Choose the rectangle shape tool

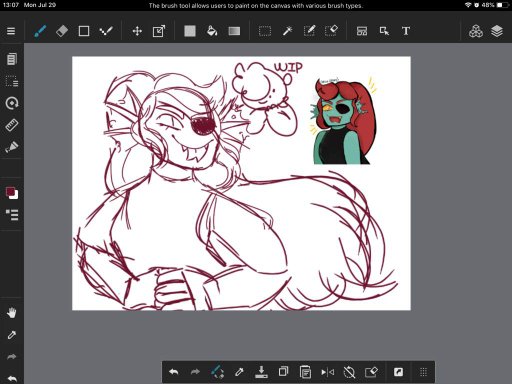(84, 31)
